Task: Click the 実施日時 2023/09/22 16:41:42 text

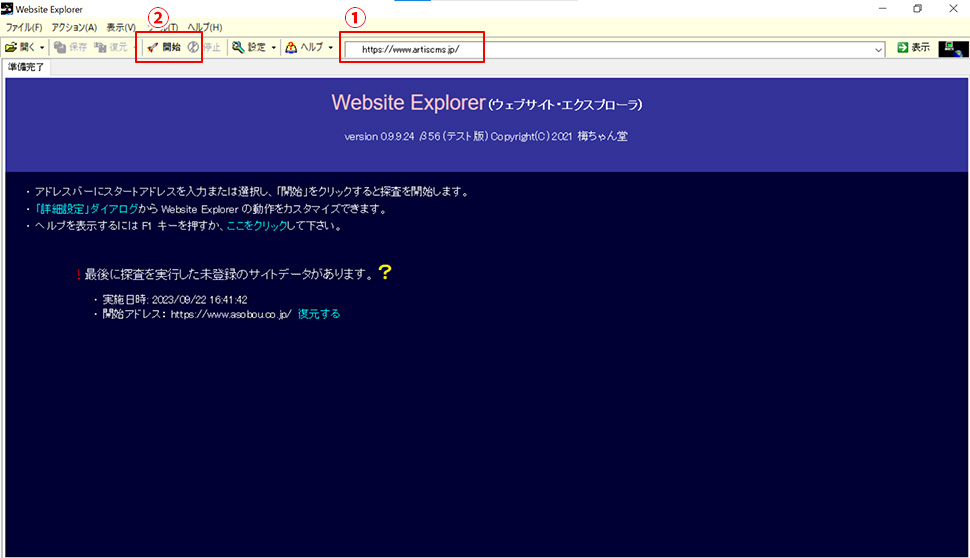Action: [175, 299]
